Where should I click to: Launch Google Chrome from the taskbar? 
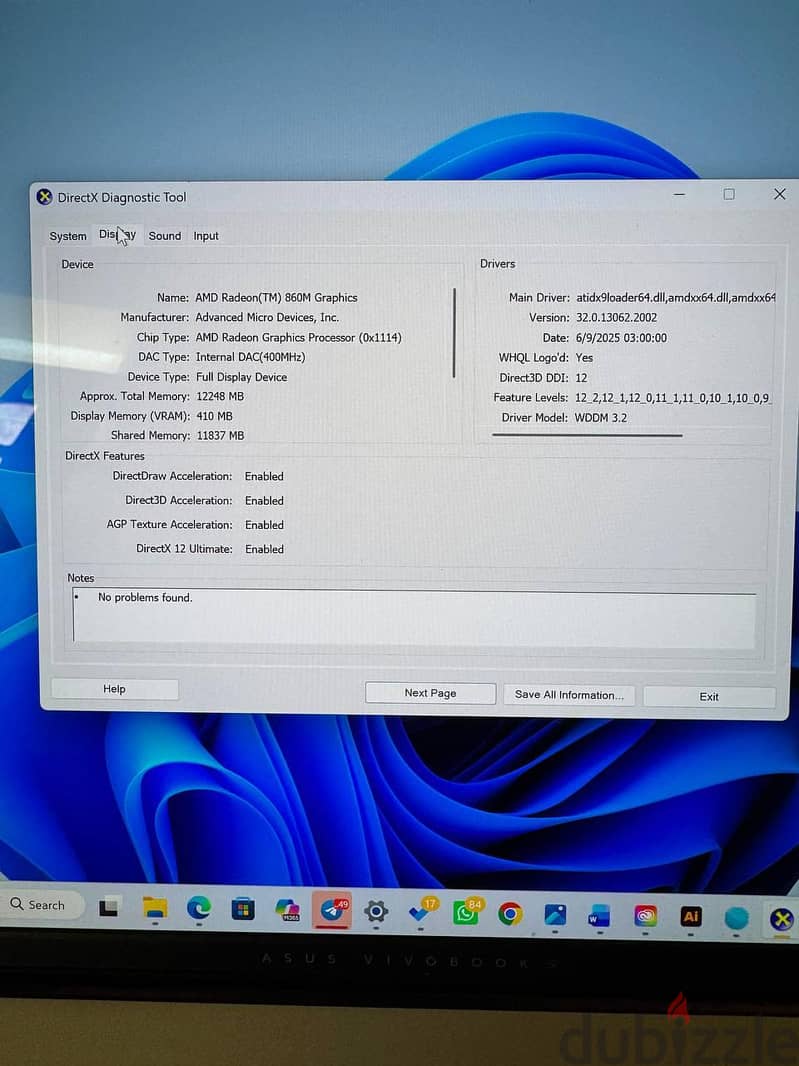(510, 914)
